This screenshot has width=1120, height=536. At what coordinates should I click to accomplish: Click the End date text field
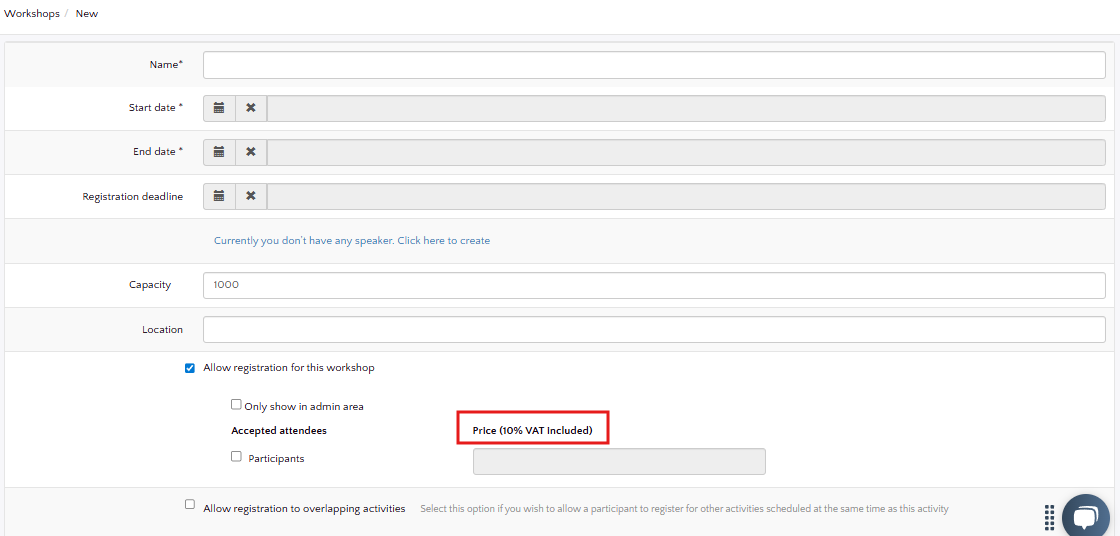[686, 152]
